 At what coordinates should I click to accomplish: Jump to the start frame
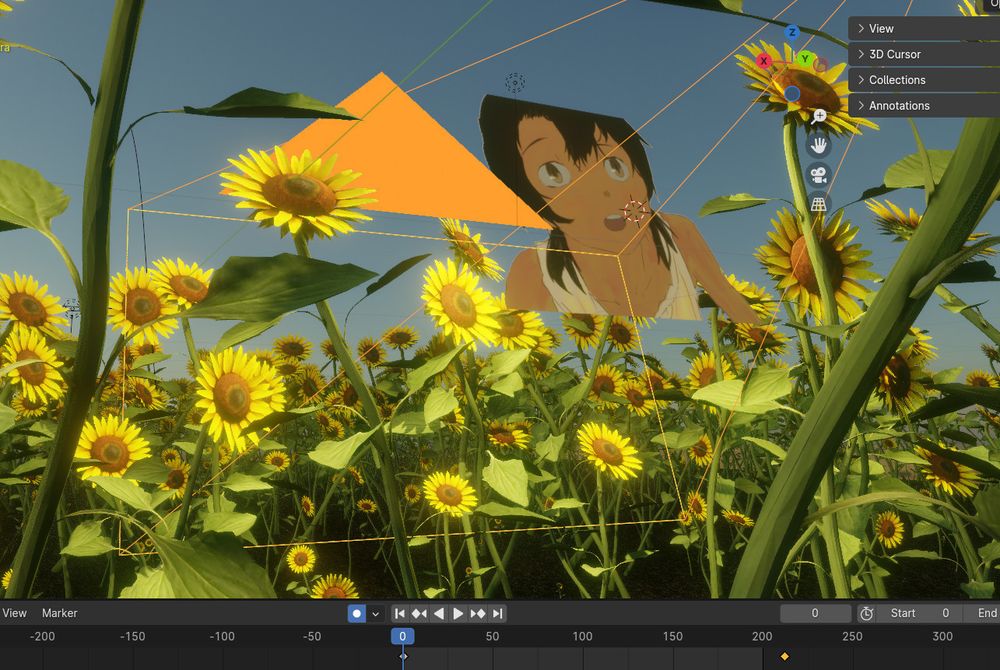400,613
